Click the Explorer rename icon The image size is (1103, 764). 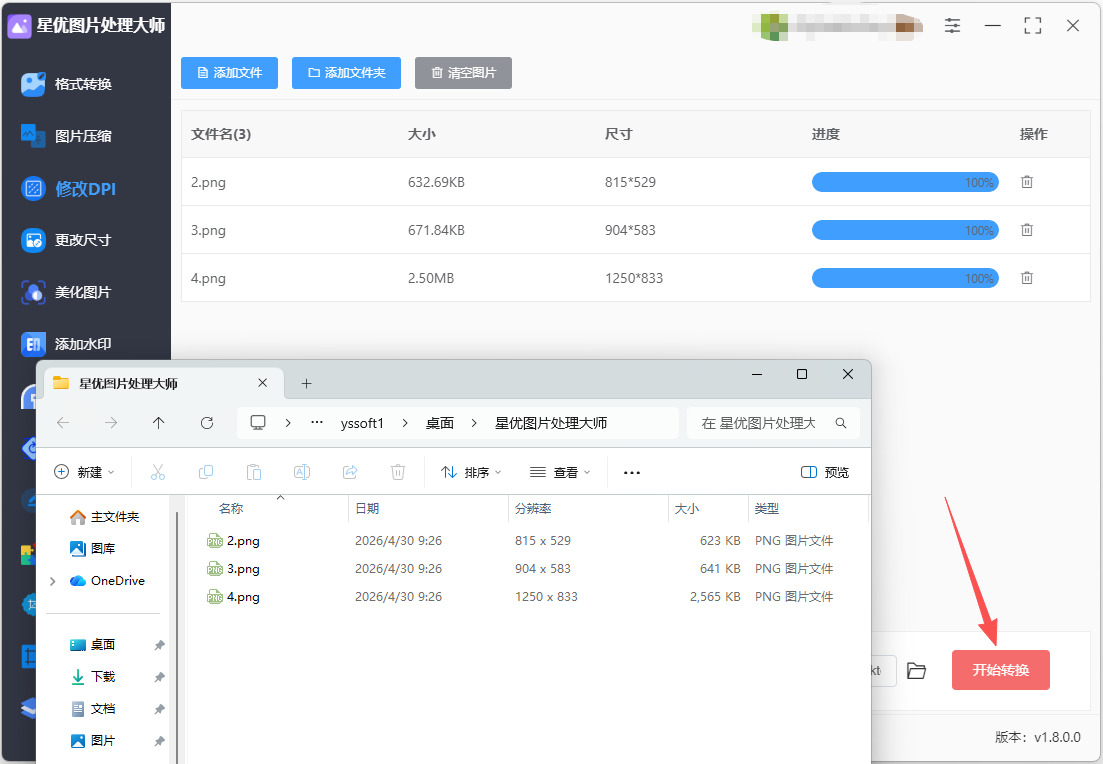click(302, 472)
